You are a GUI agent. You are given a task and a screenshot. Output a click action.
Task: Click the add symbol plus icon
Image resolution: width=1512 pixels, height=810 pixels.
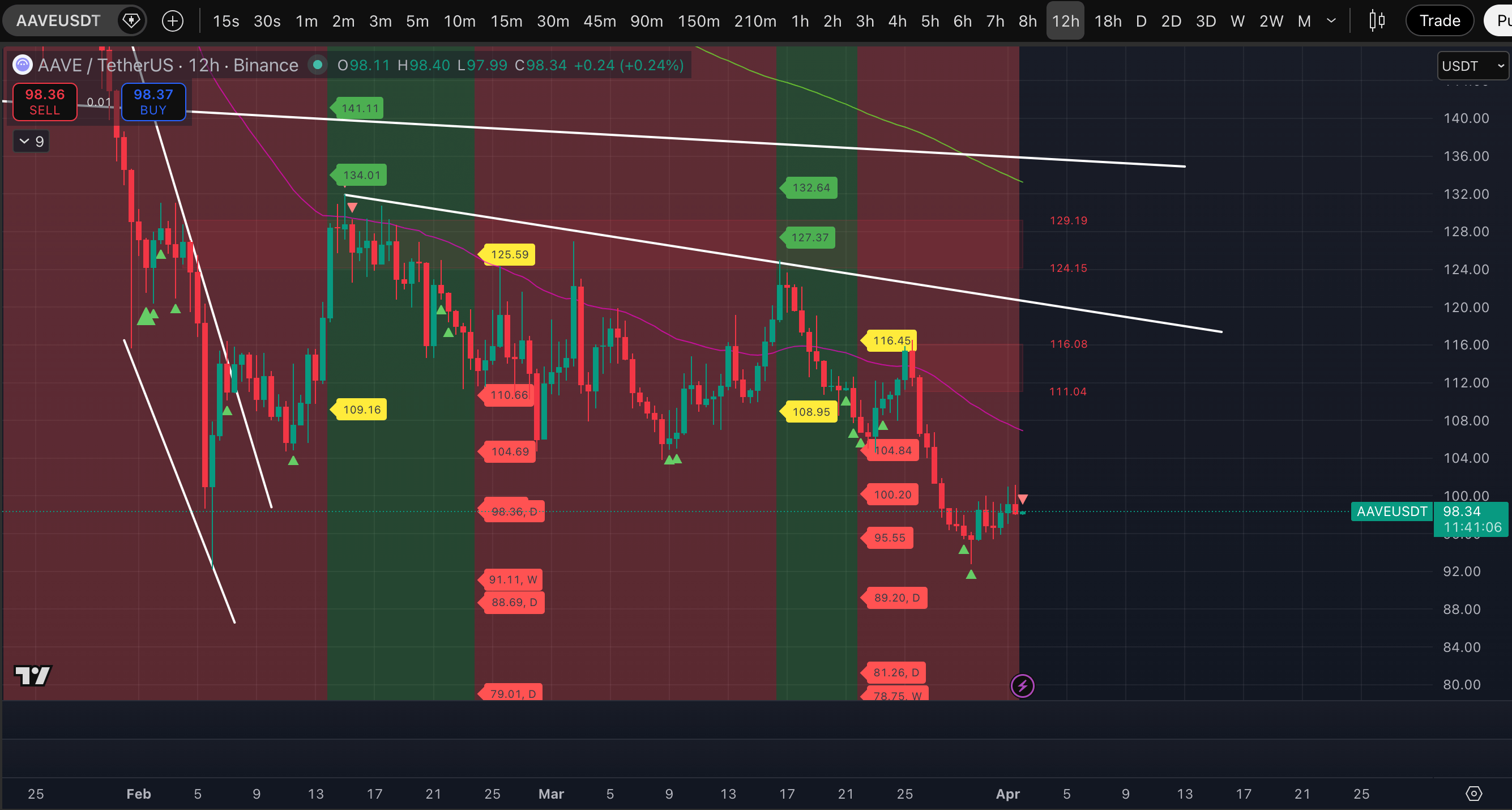[173, 21]
